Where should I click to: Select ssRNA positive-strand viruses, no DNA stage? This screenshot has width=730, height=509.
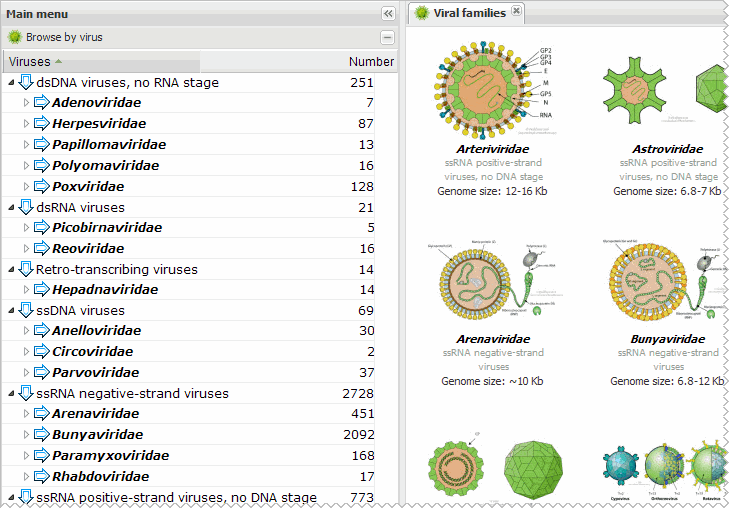176,497
